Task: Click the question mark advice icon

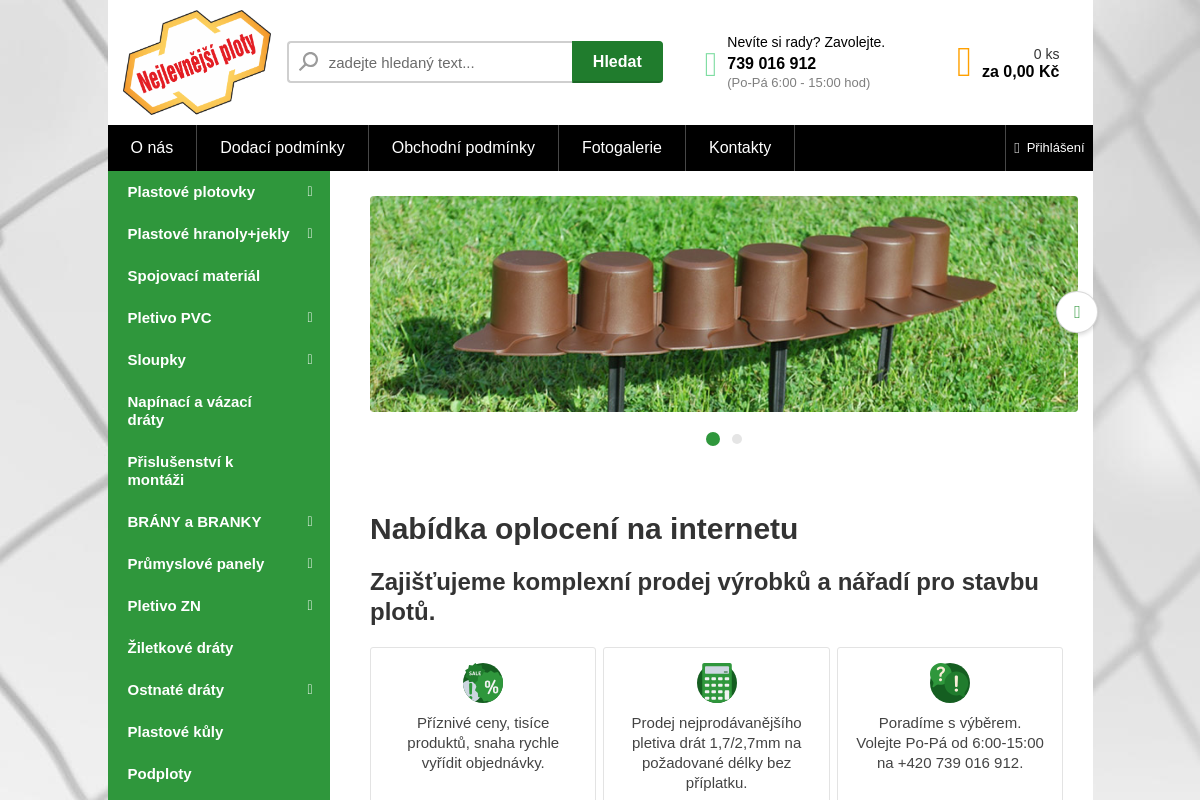Action: (x=949, y=682)
